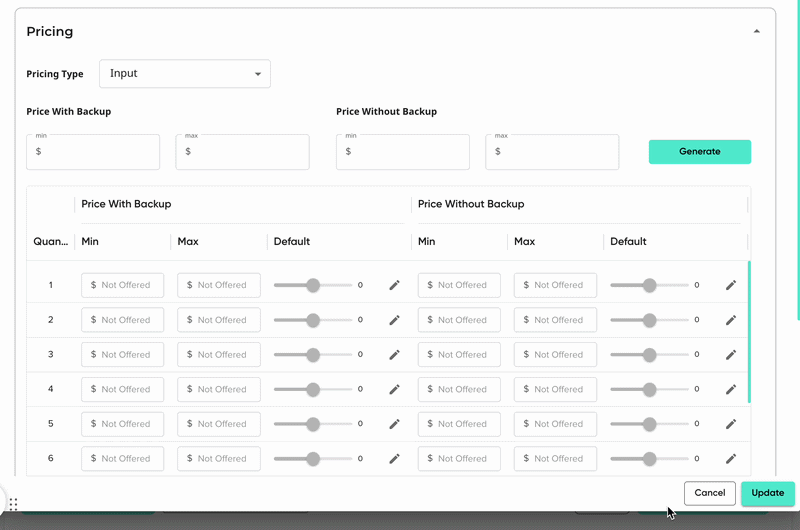Click the Generate button

tap(700, 152)
